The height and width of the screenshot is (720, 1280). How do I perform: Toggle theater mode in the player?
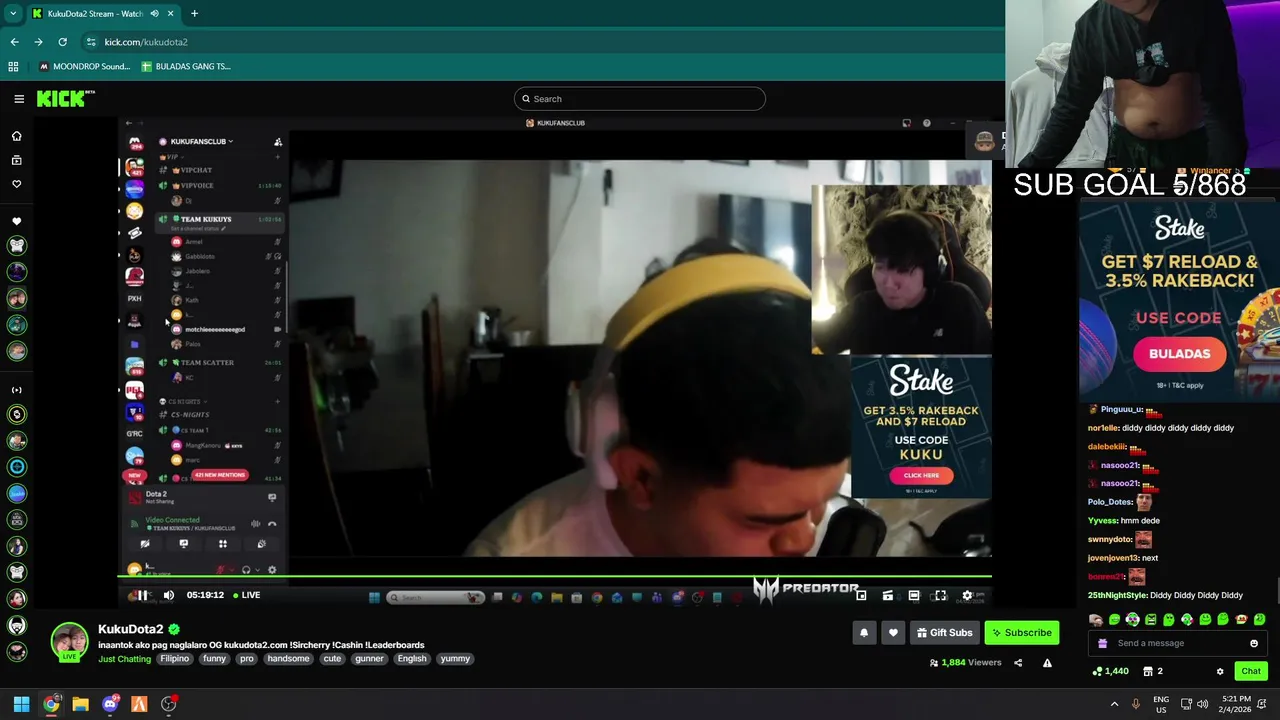pyautogui.click(x=914, y=595)
